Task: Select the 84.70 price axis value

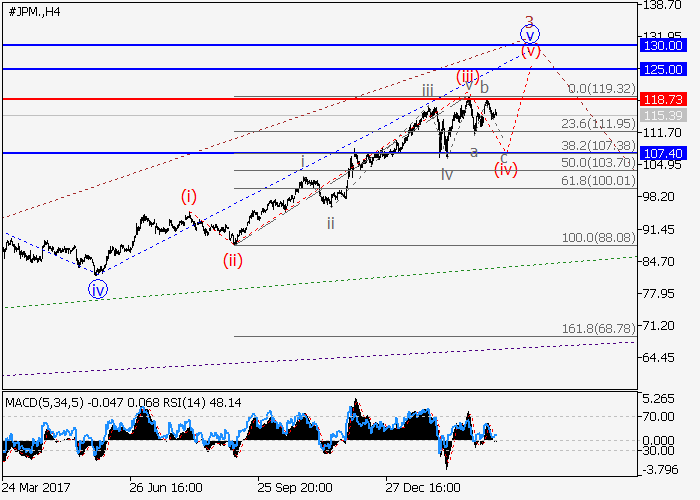Action: pos(658,262)
